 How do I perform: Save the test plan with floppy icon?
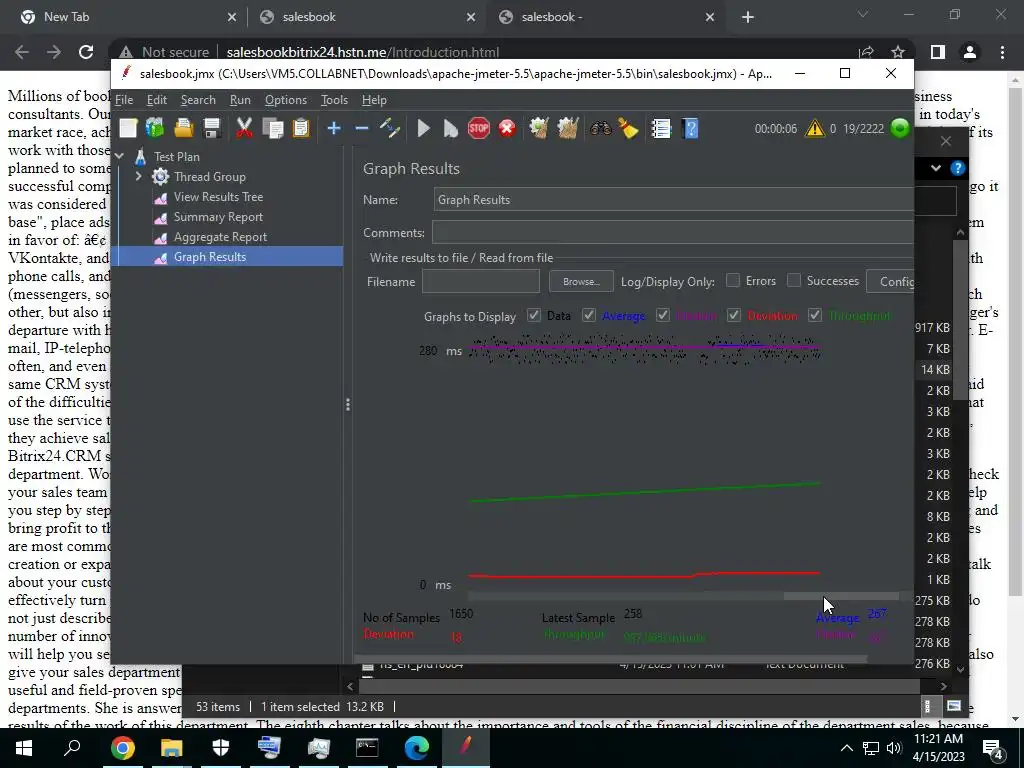tap(212, 129)
